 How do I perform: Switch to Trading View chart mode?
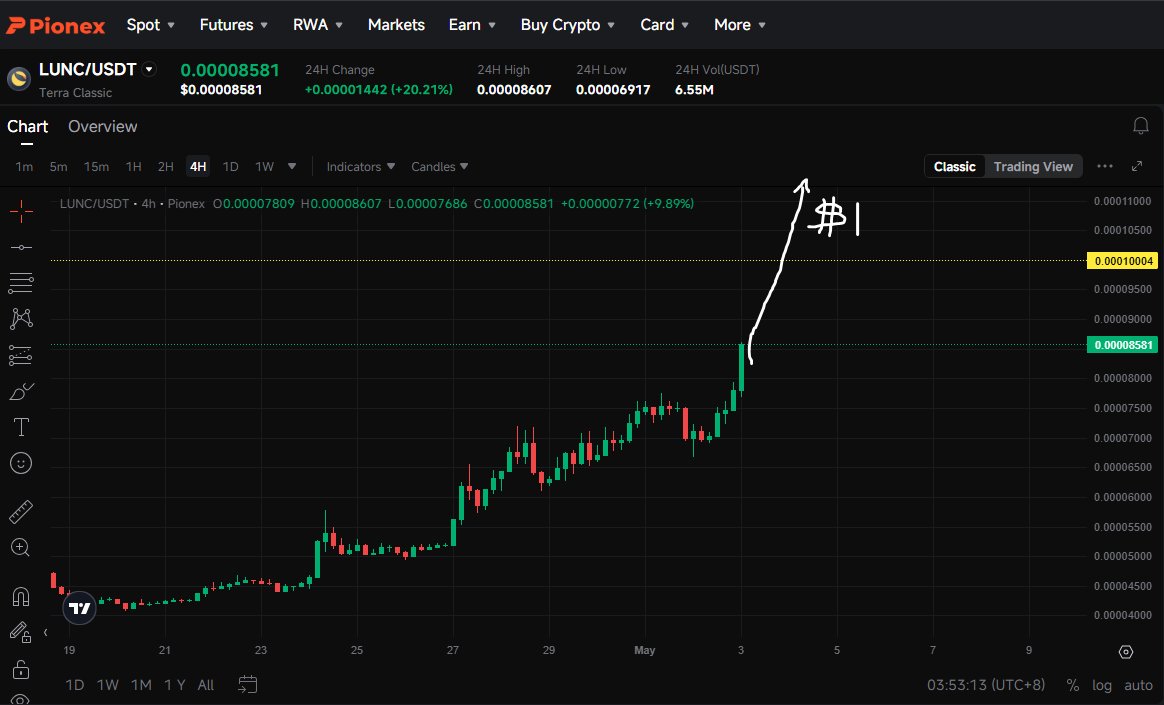tap(1033, 166)
